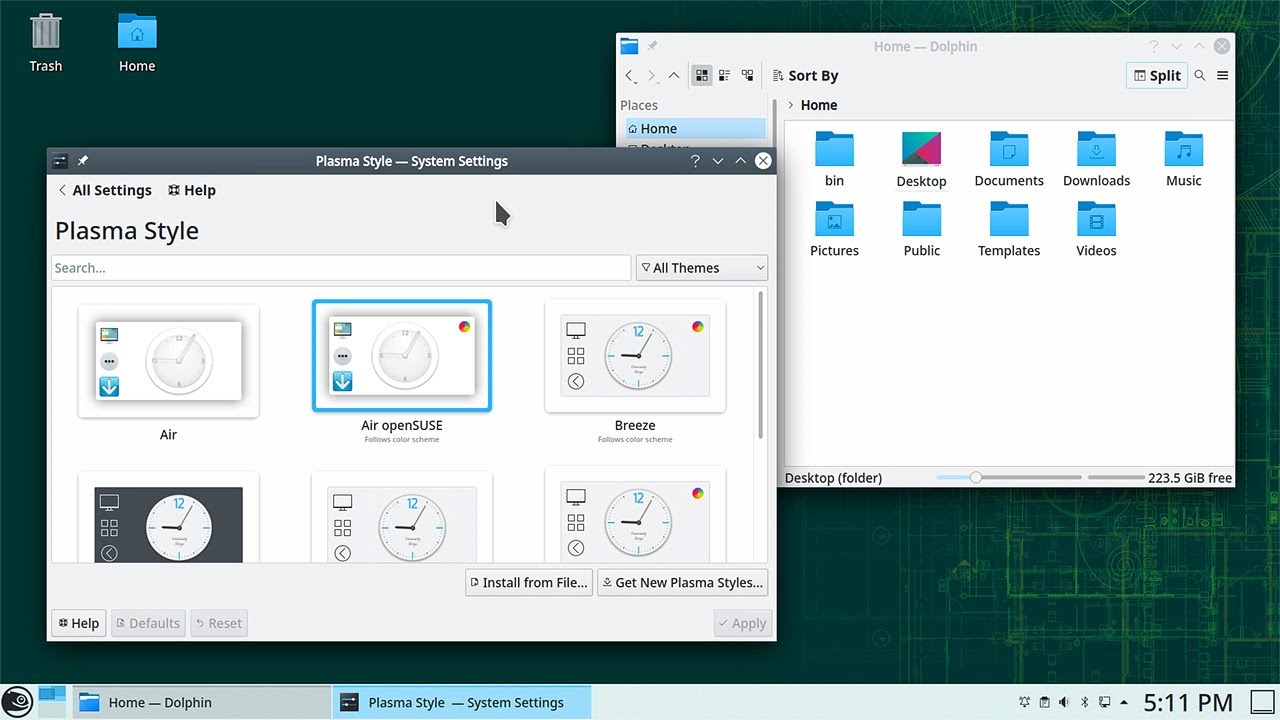The image size is (1280, 720).
Task: Select the Pictures folder in Dolphin
Action: click(834, 230)
